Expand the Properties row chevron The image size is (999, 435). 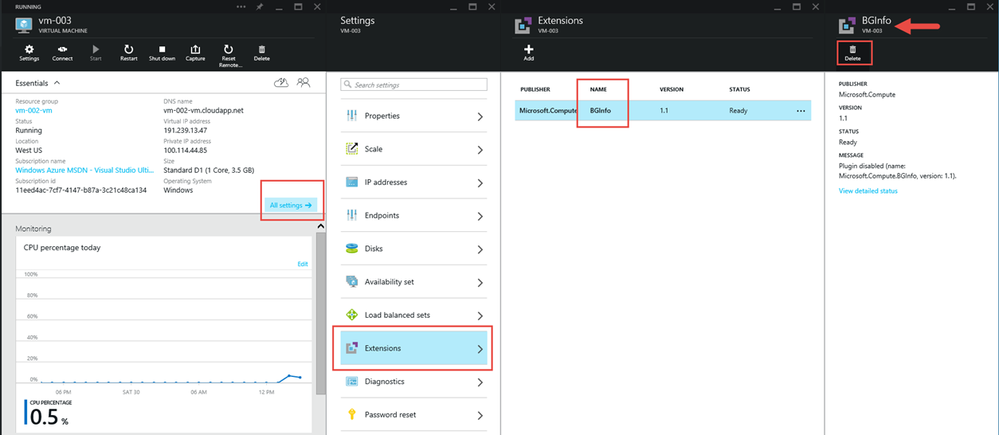(480, 117)
